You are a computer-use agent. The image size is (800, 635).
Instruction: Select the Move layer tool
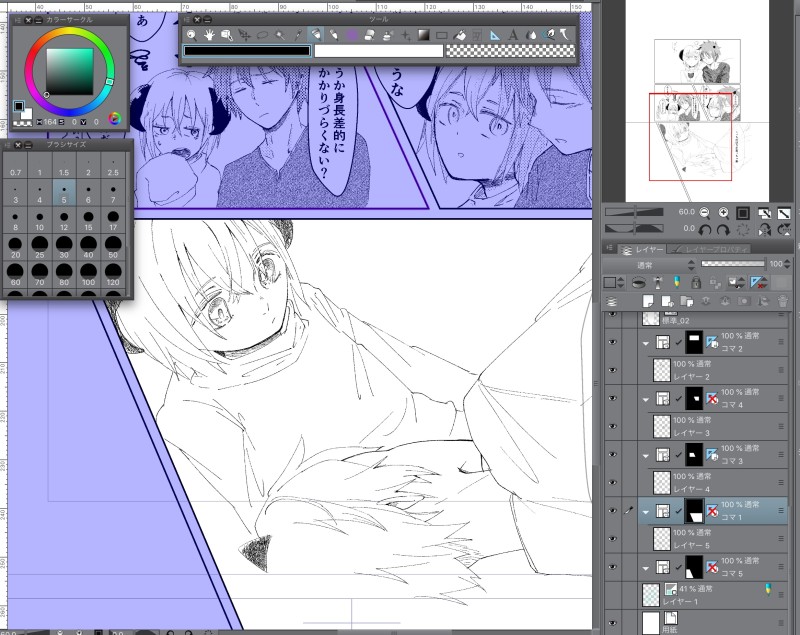tap(245, 35)
